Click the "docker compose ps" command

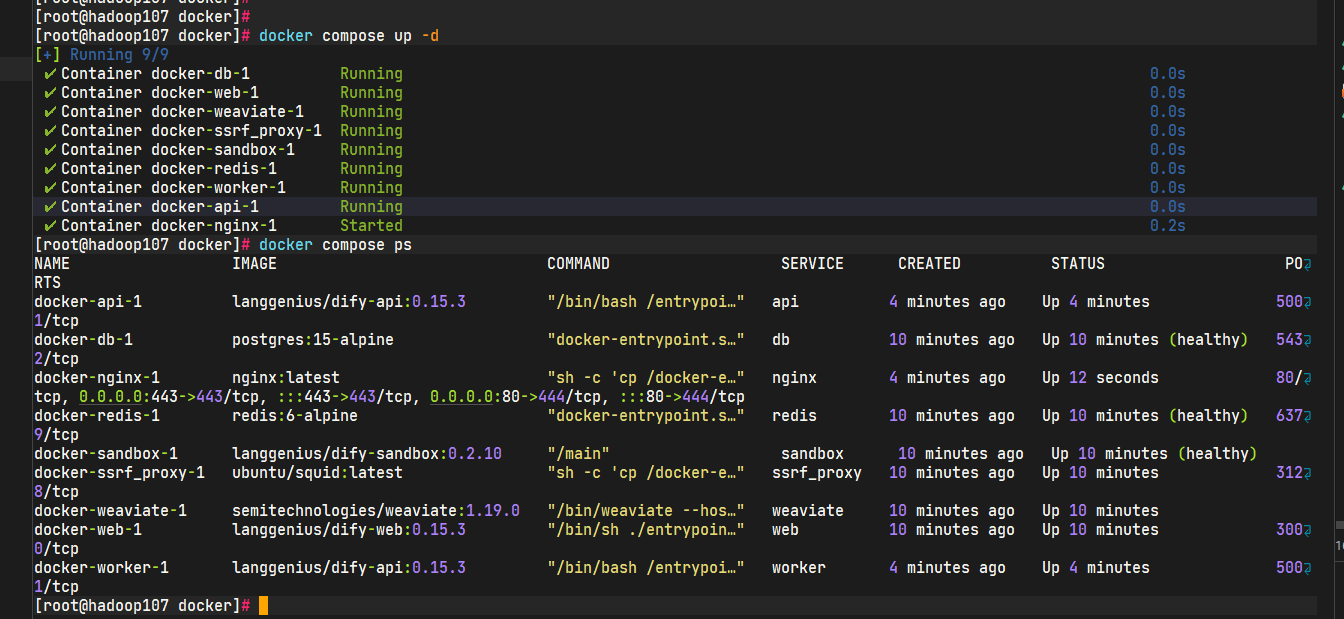(335, 245)
